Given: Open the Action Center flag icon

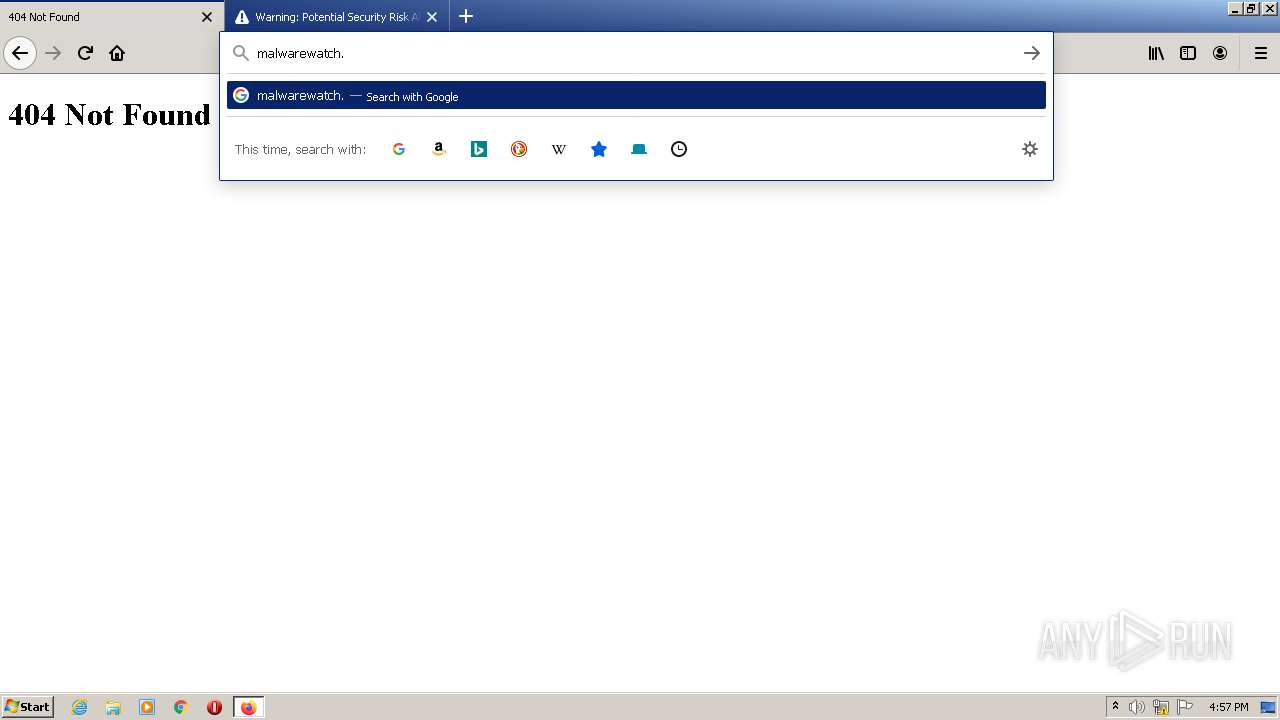Looking at the screenshot, I should 1185,707.
